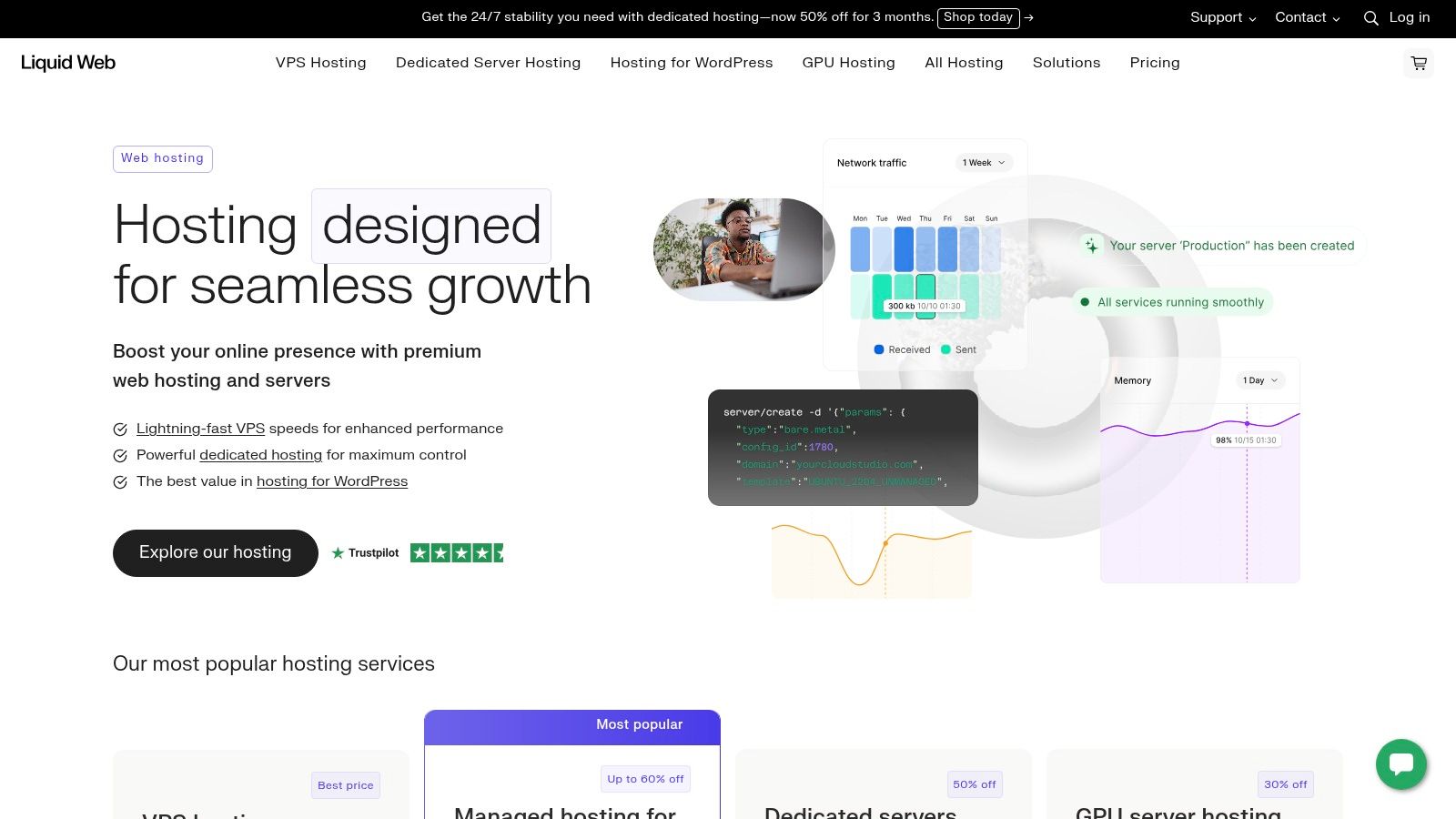1456x819 pixels.
Task: Click the Network traffic title
Action: pyautogui.click(x=872, y=163)
